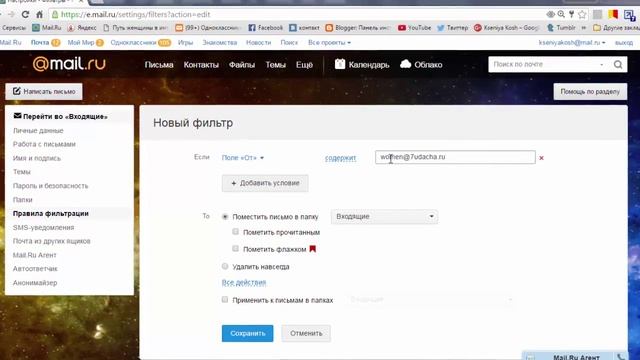This screenshot has width=640, height=360.
Task: Open Другие закладки folder
Action: [x=616, y=28]
